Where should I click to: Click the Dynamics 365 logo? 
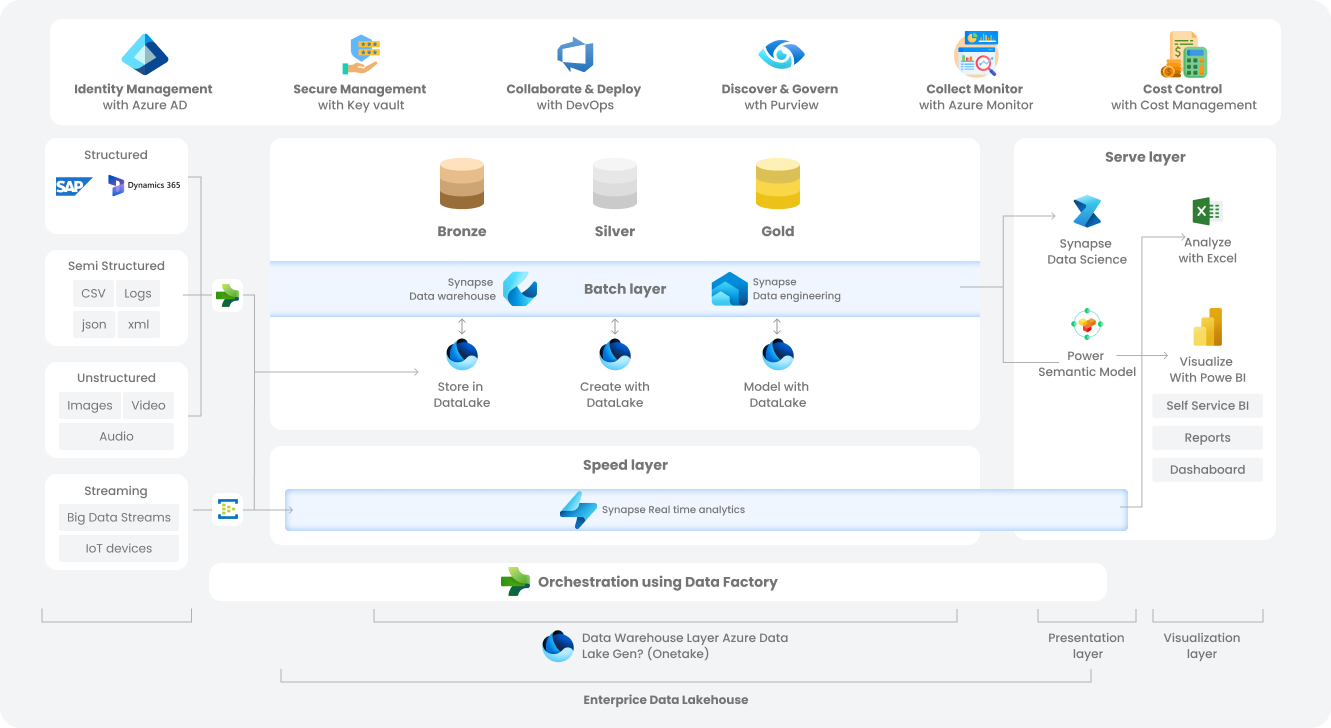[144, 186]
